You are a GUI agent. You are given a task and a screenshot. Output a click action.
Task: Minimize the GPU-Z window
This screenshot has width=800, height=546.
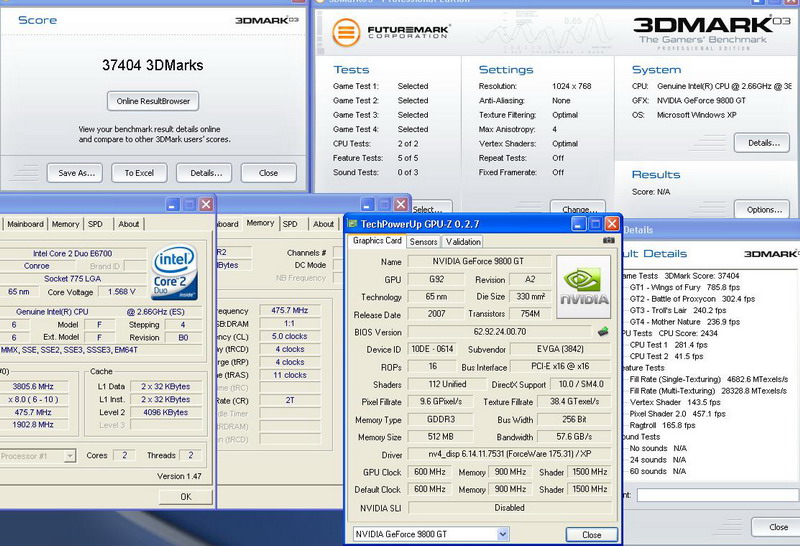[578, 224]
